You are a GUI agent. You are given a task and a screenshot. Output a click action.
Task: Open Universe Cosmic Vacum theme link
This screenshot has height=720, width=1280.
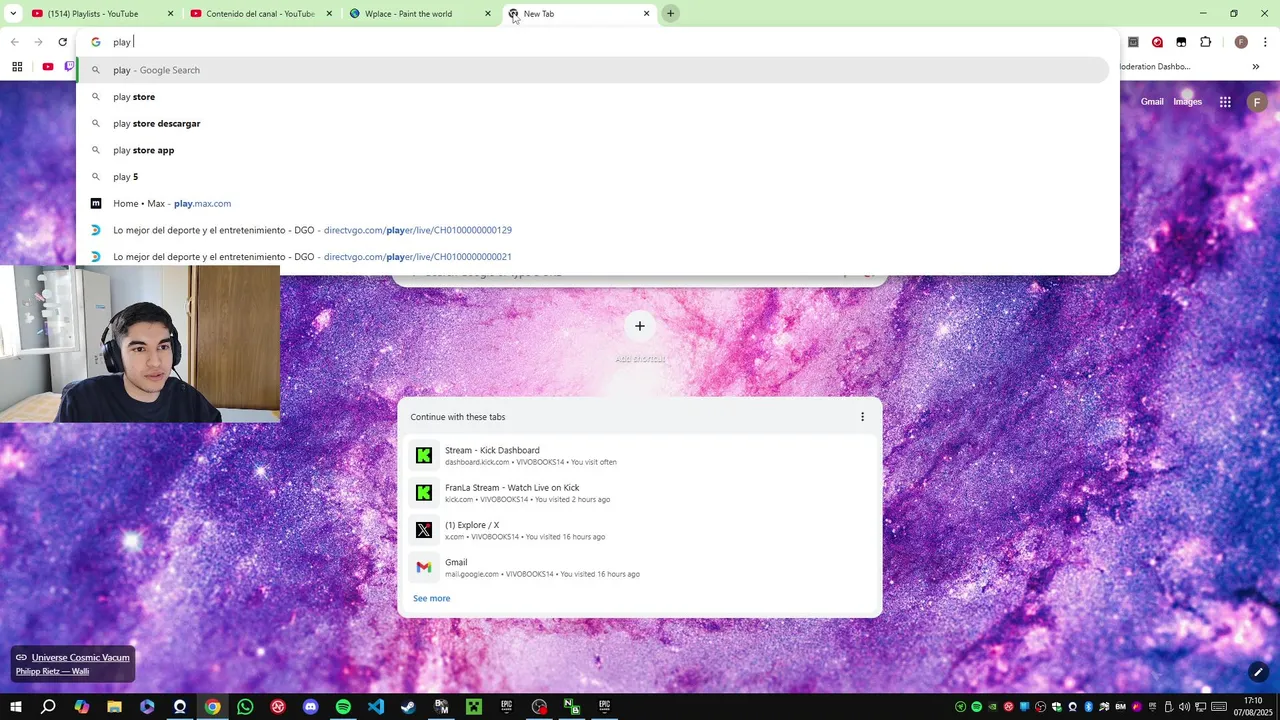pos(80,657)
